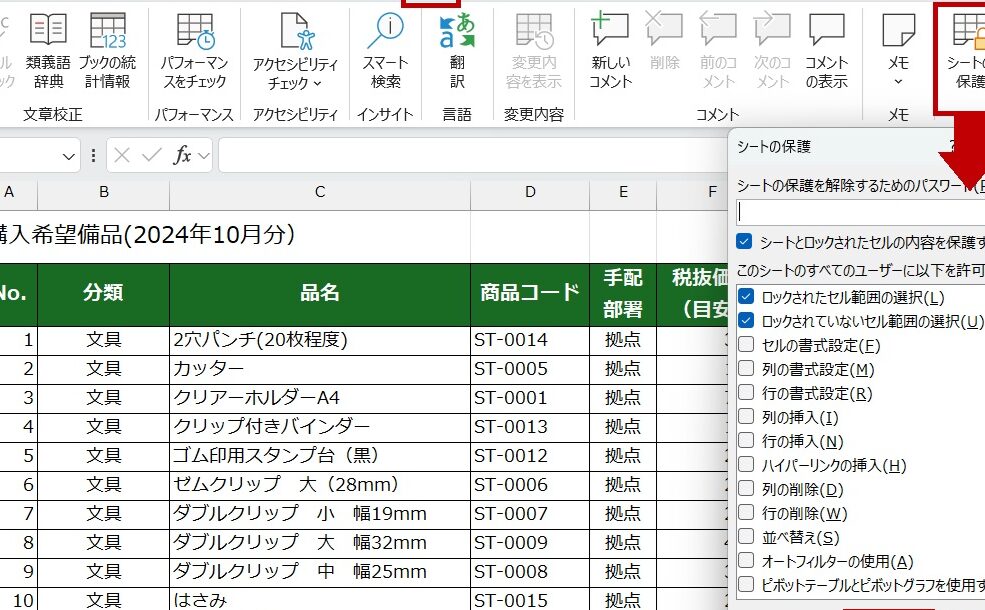
Task: Select cell 2穴パンチ(20枚程度)
Action: pyautogui.click(x=320, y=340)
